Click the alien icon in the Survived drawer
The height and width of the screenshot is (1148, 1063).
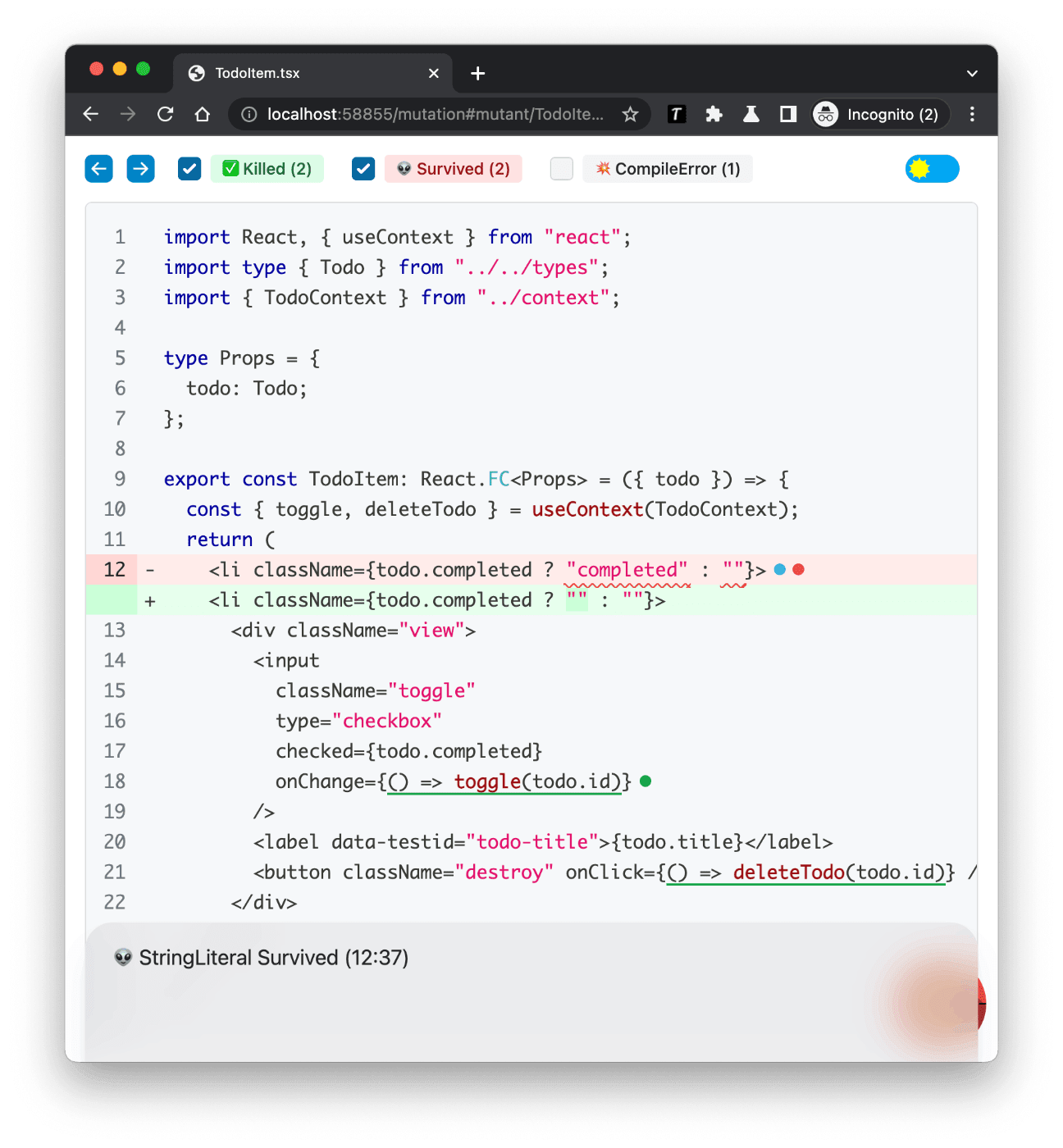point(123,958)
